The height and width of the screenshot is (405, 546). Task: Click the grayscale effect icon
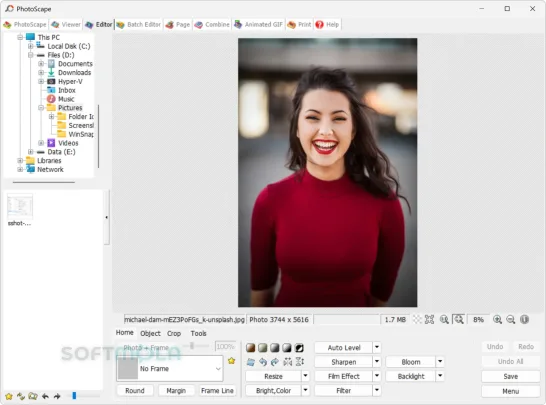275,348
